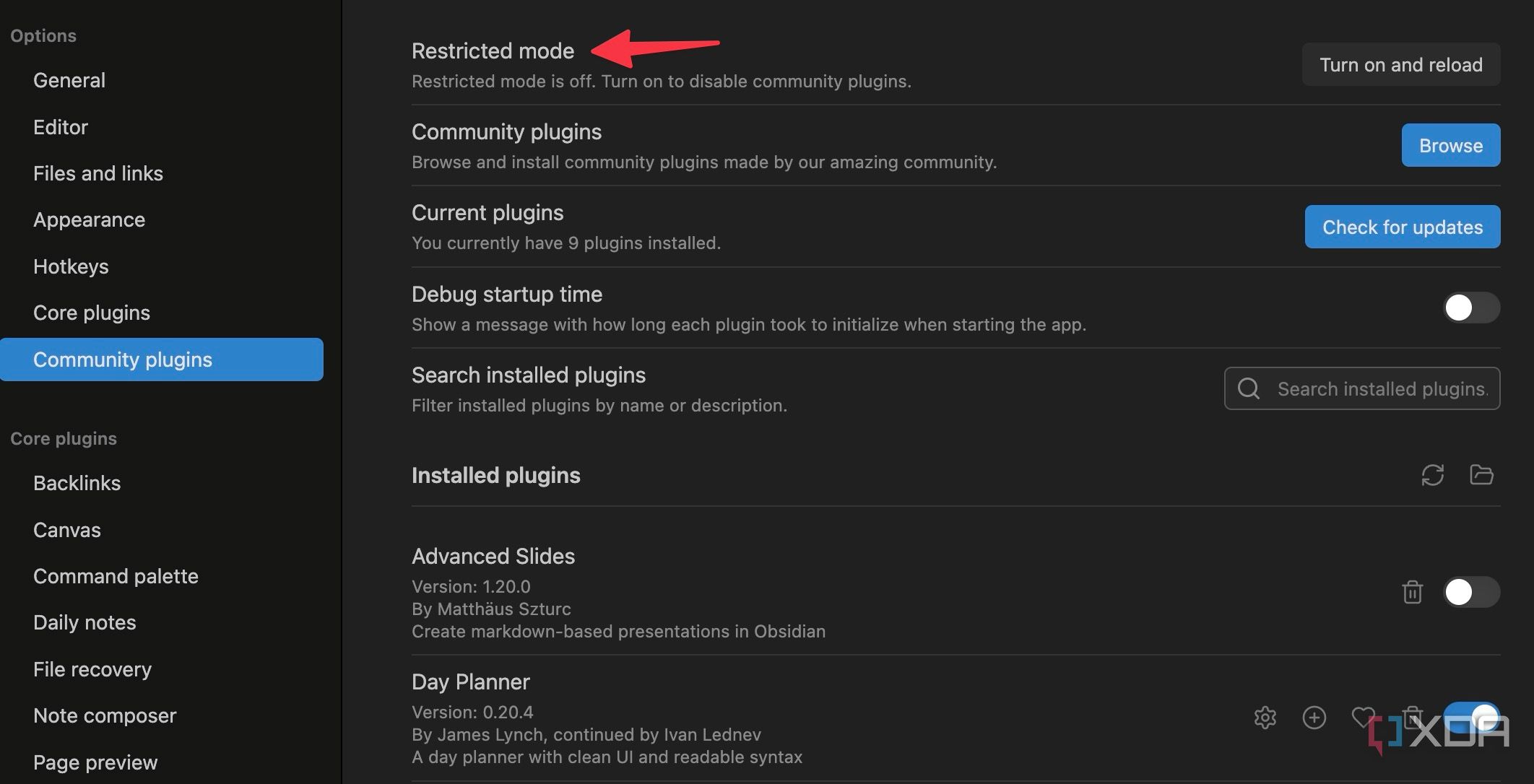1534x784 pixels.
Task: Click Day Planner's trash icon
Action: click(1412, 718)
